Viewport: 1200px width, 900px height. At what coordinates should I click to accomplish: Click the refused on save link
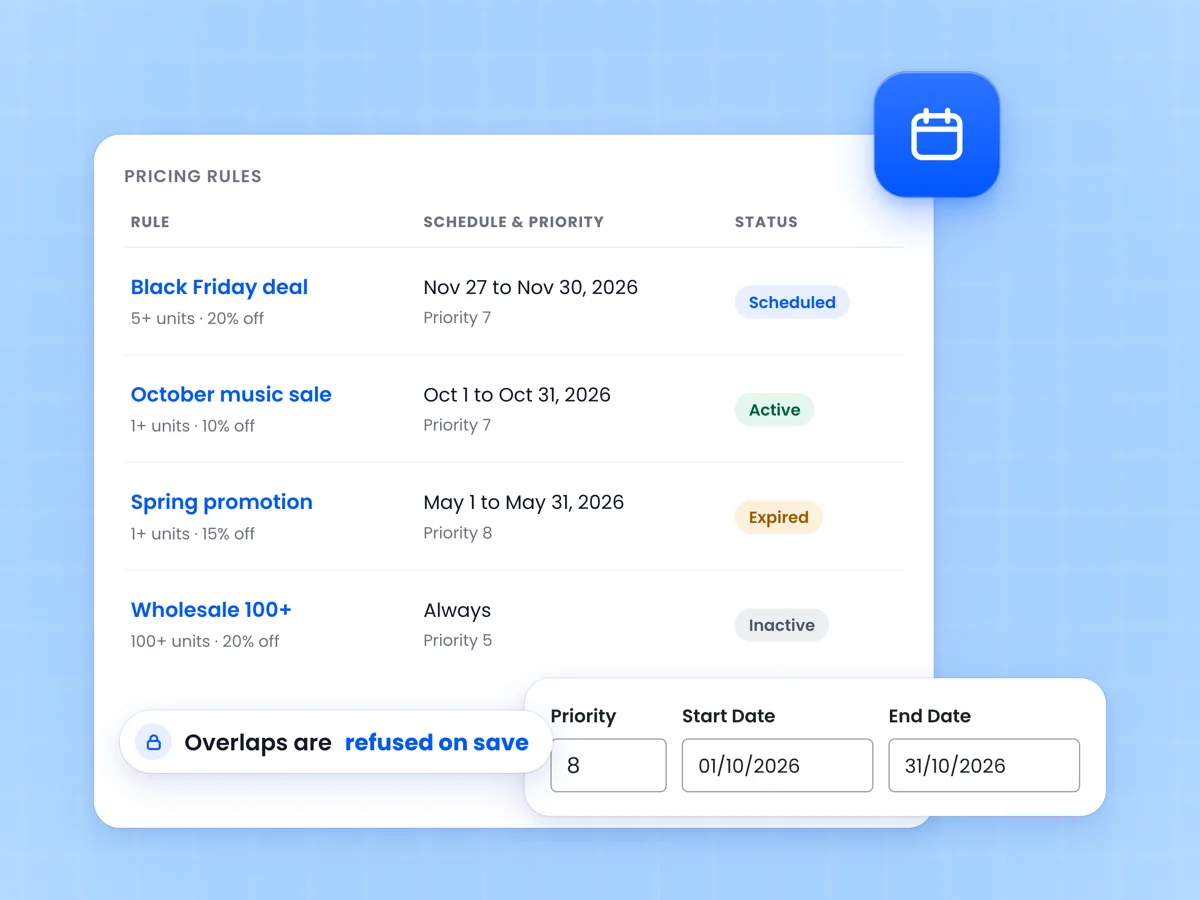pyautogui.click(x=437, y=743)
